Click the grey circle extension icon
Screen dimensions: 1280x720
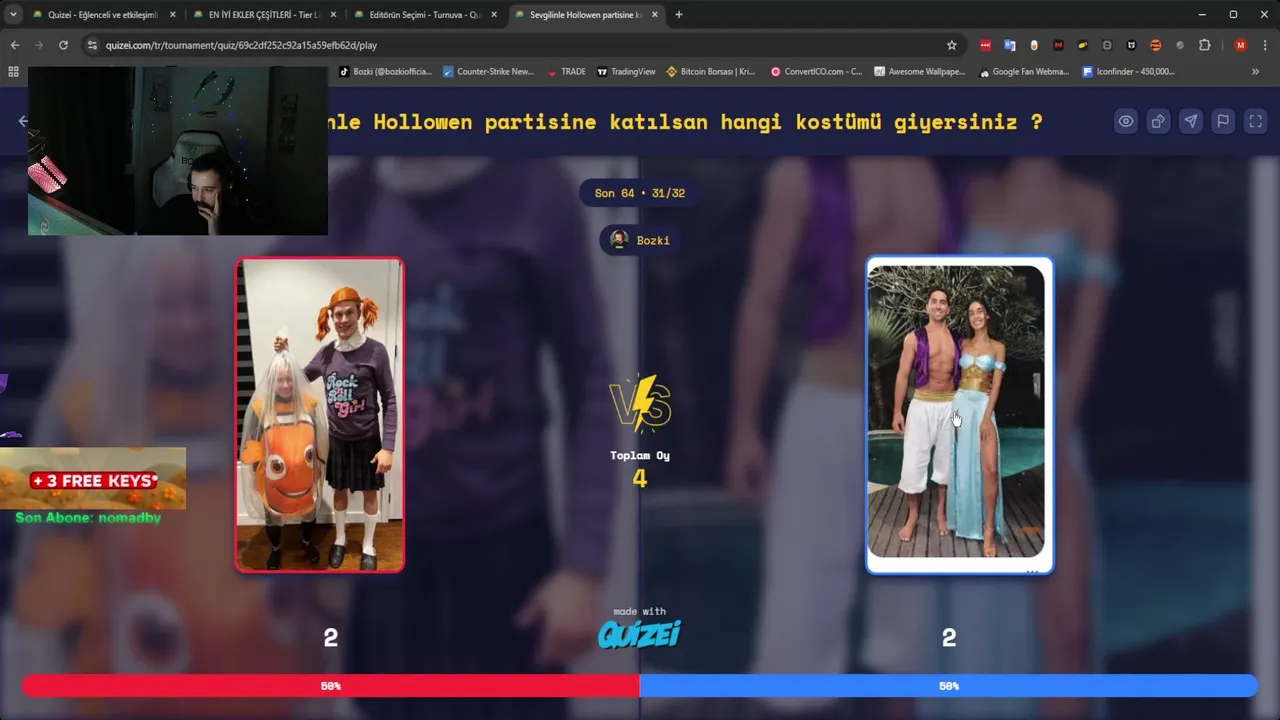click(x=1180, y=45)
